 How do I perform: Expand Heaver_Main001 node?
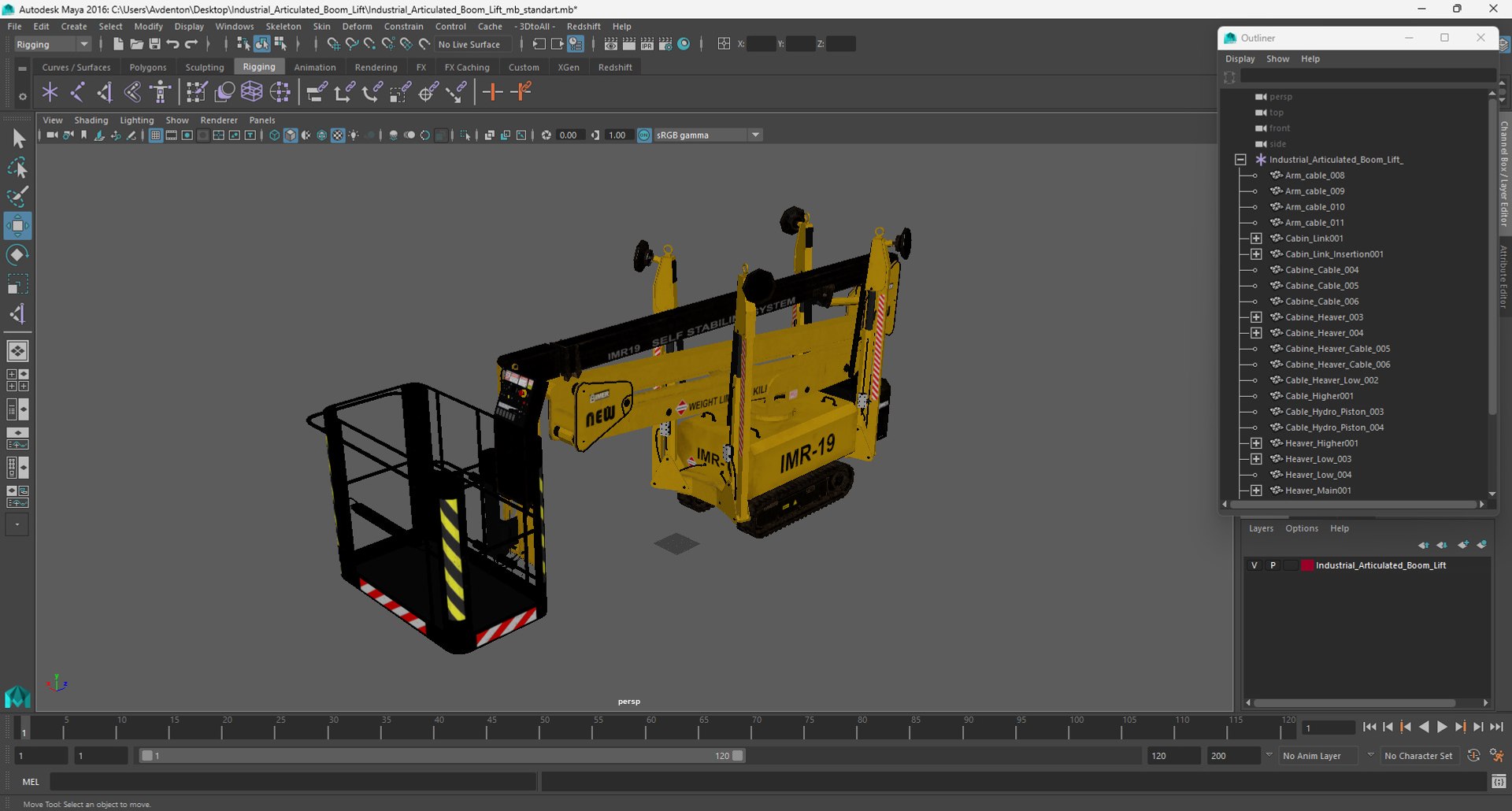pos(1256,491)
